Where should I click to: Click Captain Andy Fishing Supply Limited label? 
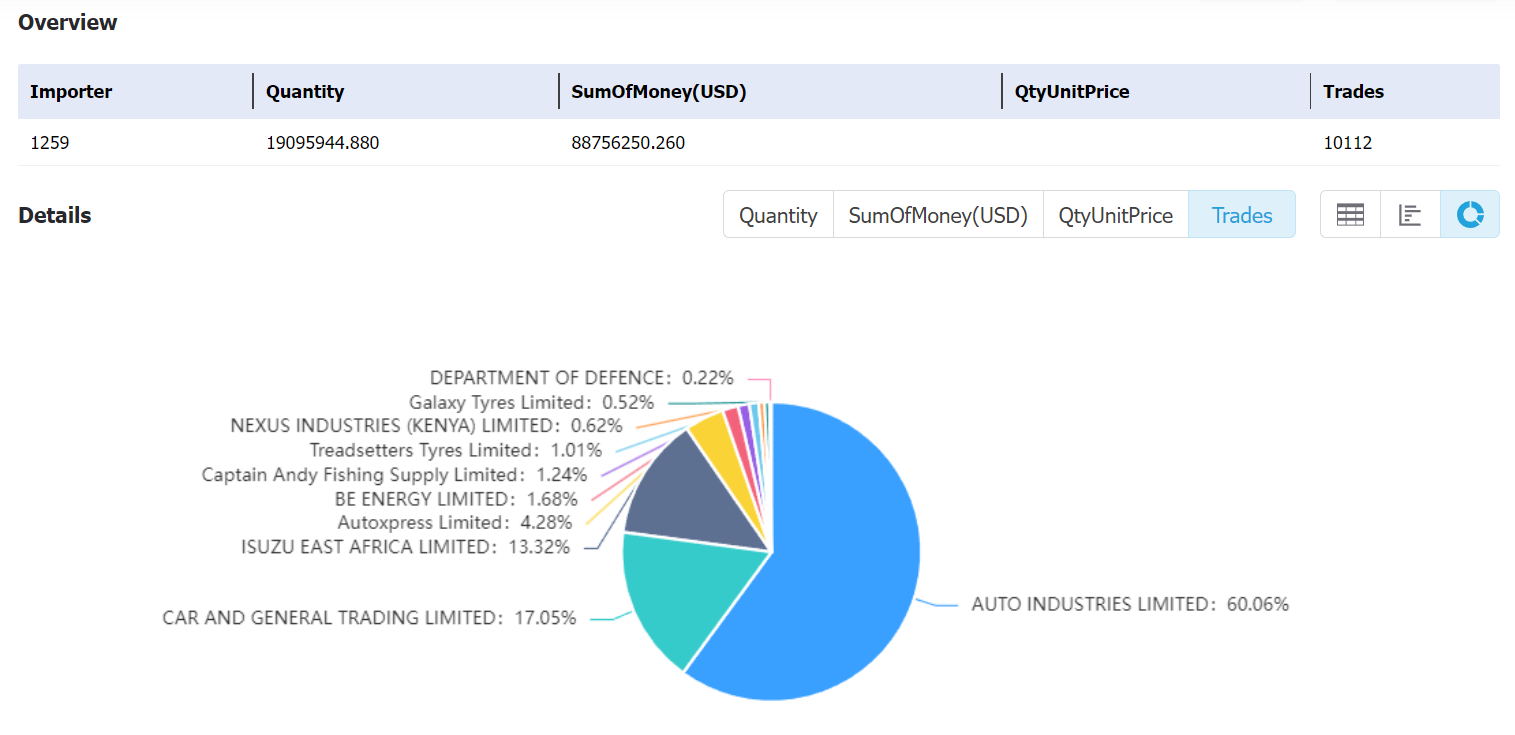coord(394,474)
